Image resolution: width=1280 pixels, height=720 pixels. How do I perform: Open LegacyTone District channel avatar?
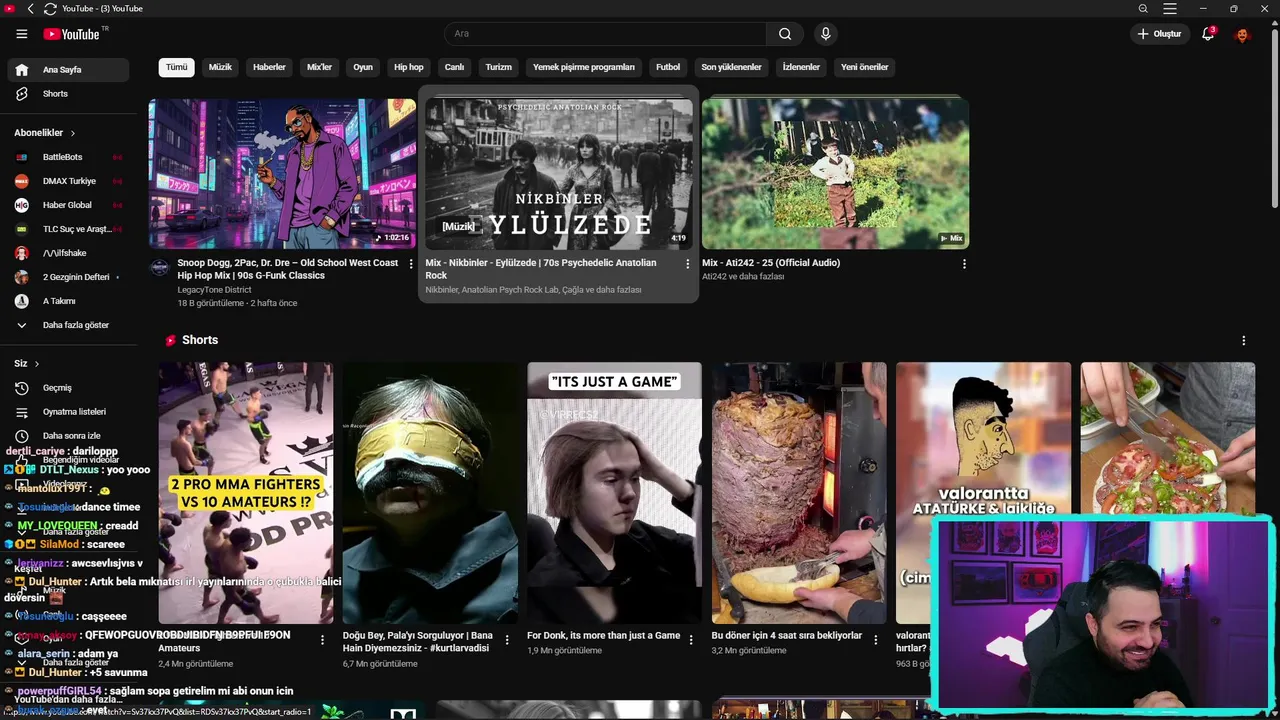[x=160, y=267]
